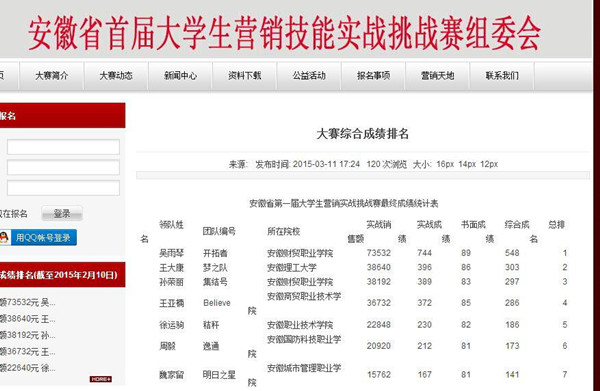Open ranking entry 38192元 孙...
This screenshot has width=600, height=391.
[x=28, y=335]
